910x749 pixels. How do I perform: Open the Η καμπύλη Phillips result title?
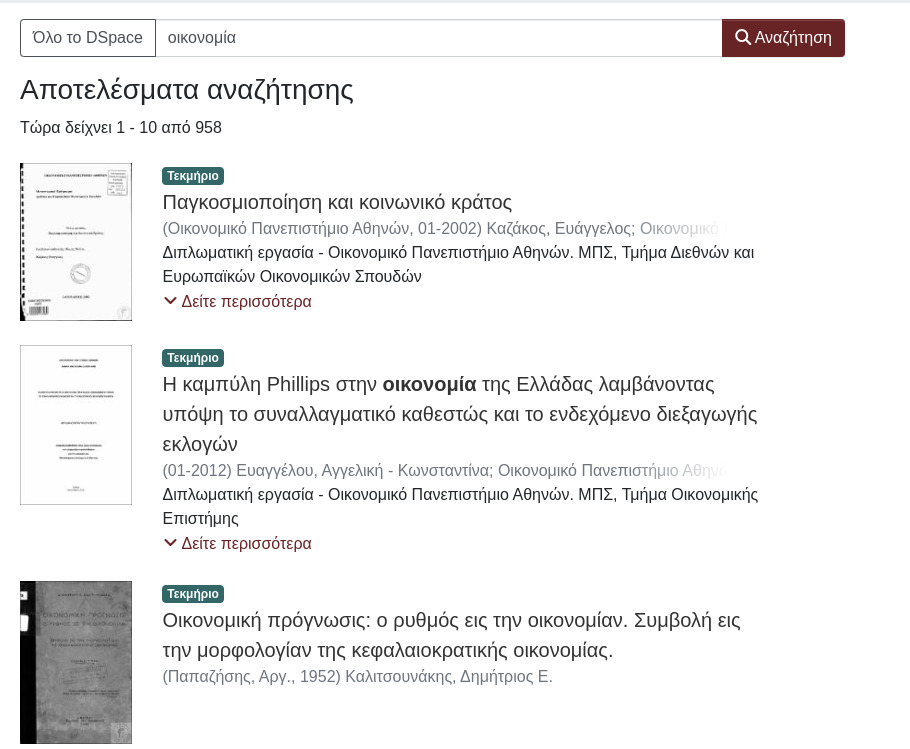[x=460, y=414]
